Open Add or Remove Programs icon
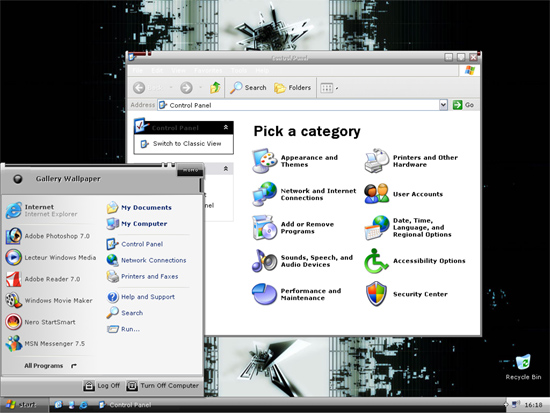The image size is (550, 413). pos(265,227)
